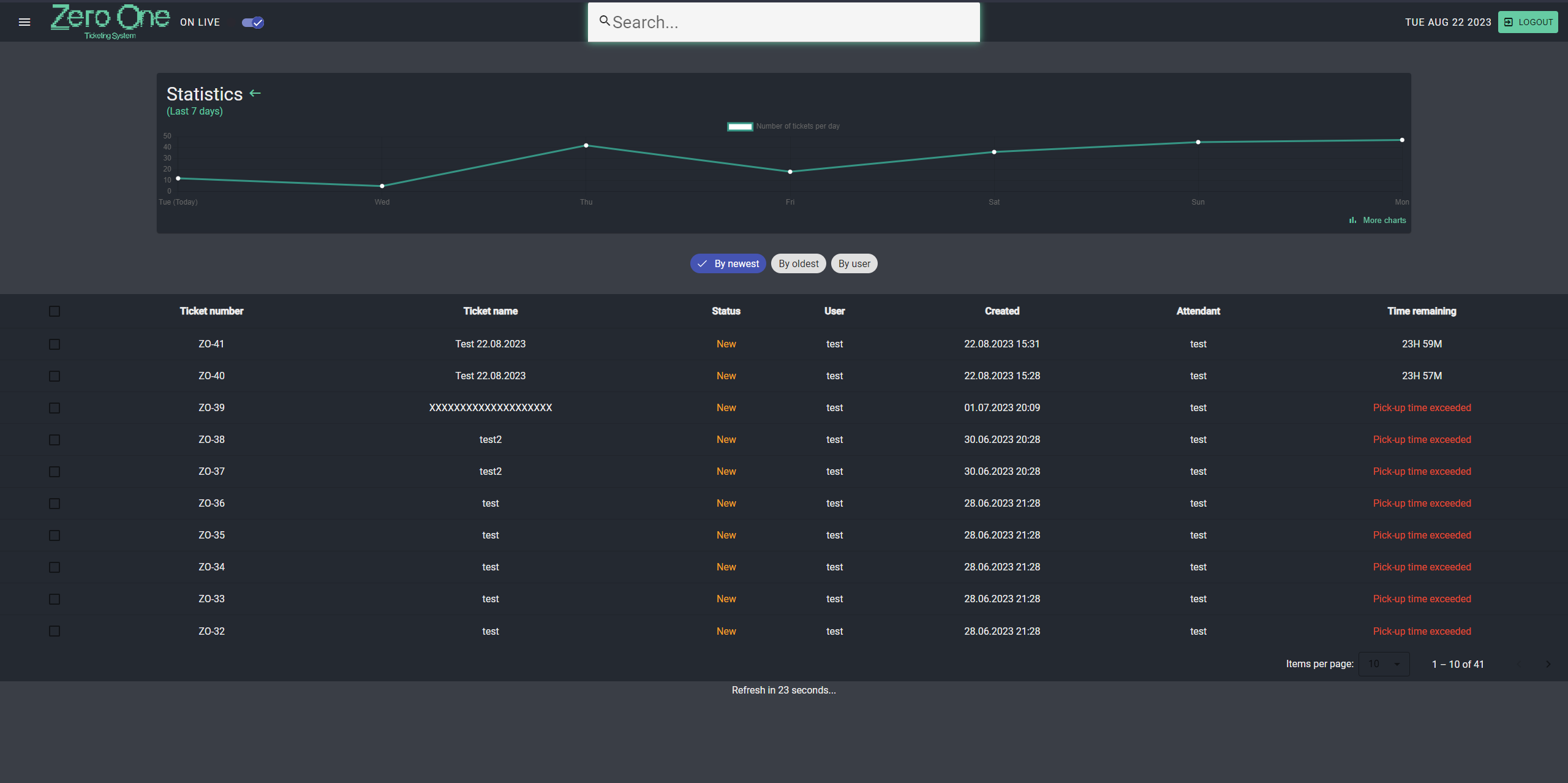Click the search magnifier icon
Image resolution: width=1568 pixels, height=783 pixels.
[x=605, y=21]
